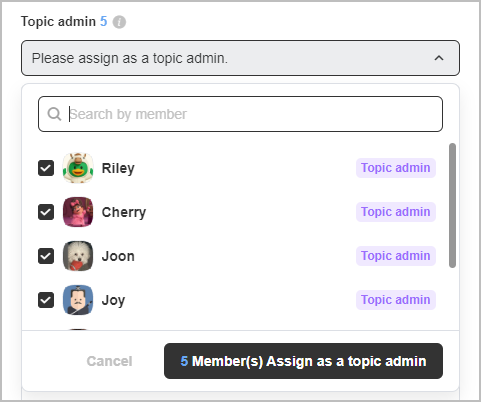Select Cherry's pink avatar
This screenshot has width=481, height=402.
coord(78,212)
